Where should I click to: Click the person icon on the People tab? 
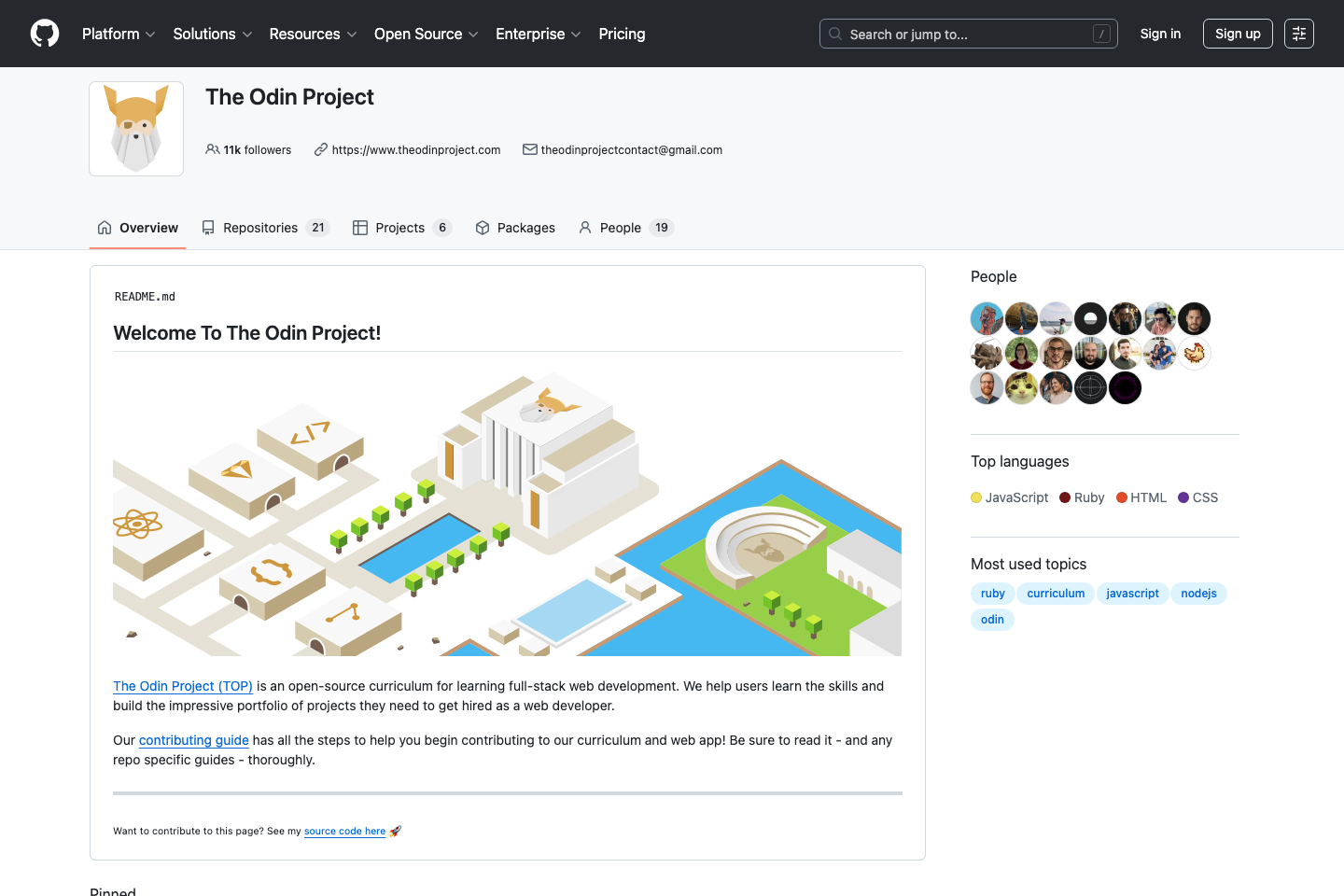pos(585,227)
